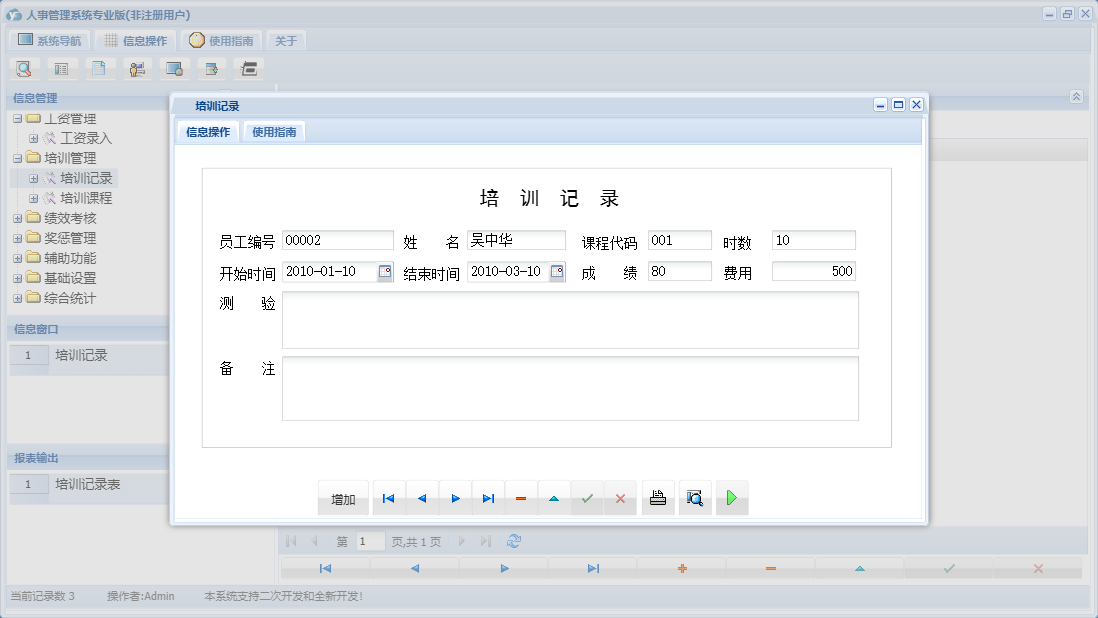Collapse the right panel with the top chevron
Image resolution: width=1098 pixels, height=618 pixels.
(1075, 97)
